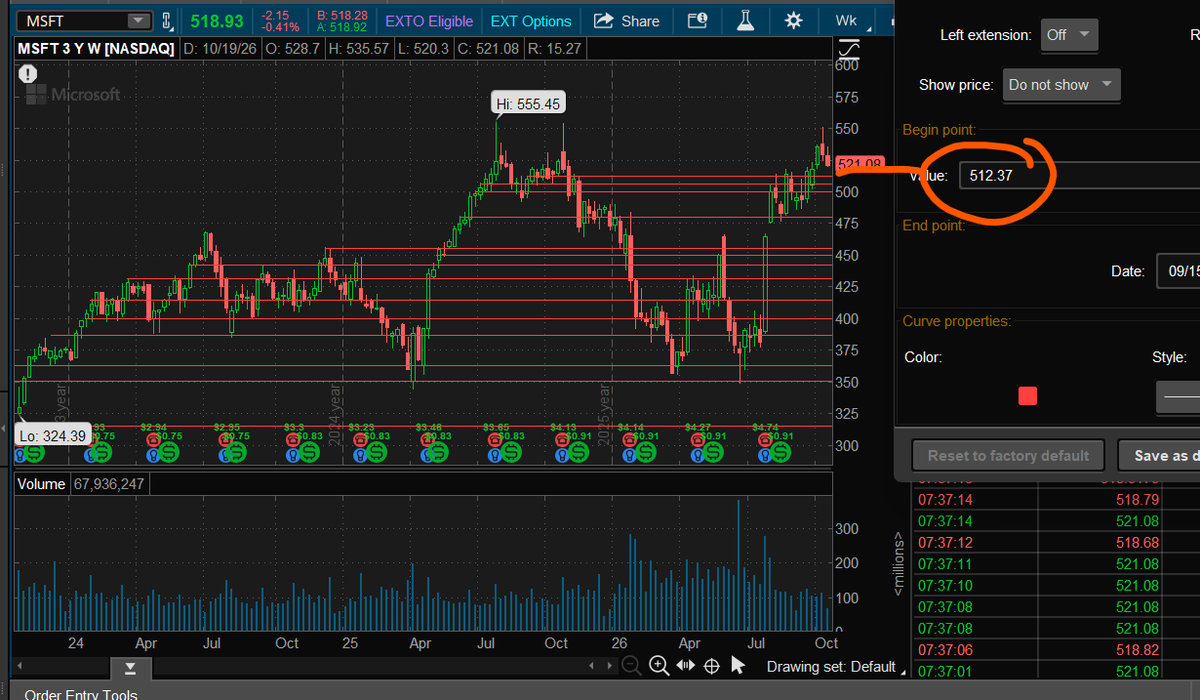Screen dimensions: 1200x700
Task: Click the 500 price axis label
Action: 847,191
